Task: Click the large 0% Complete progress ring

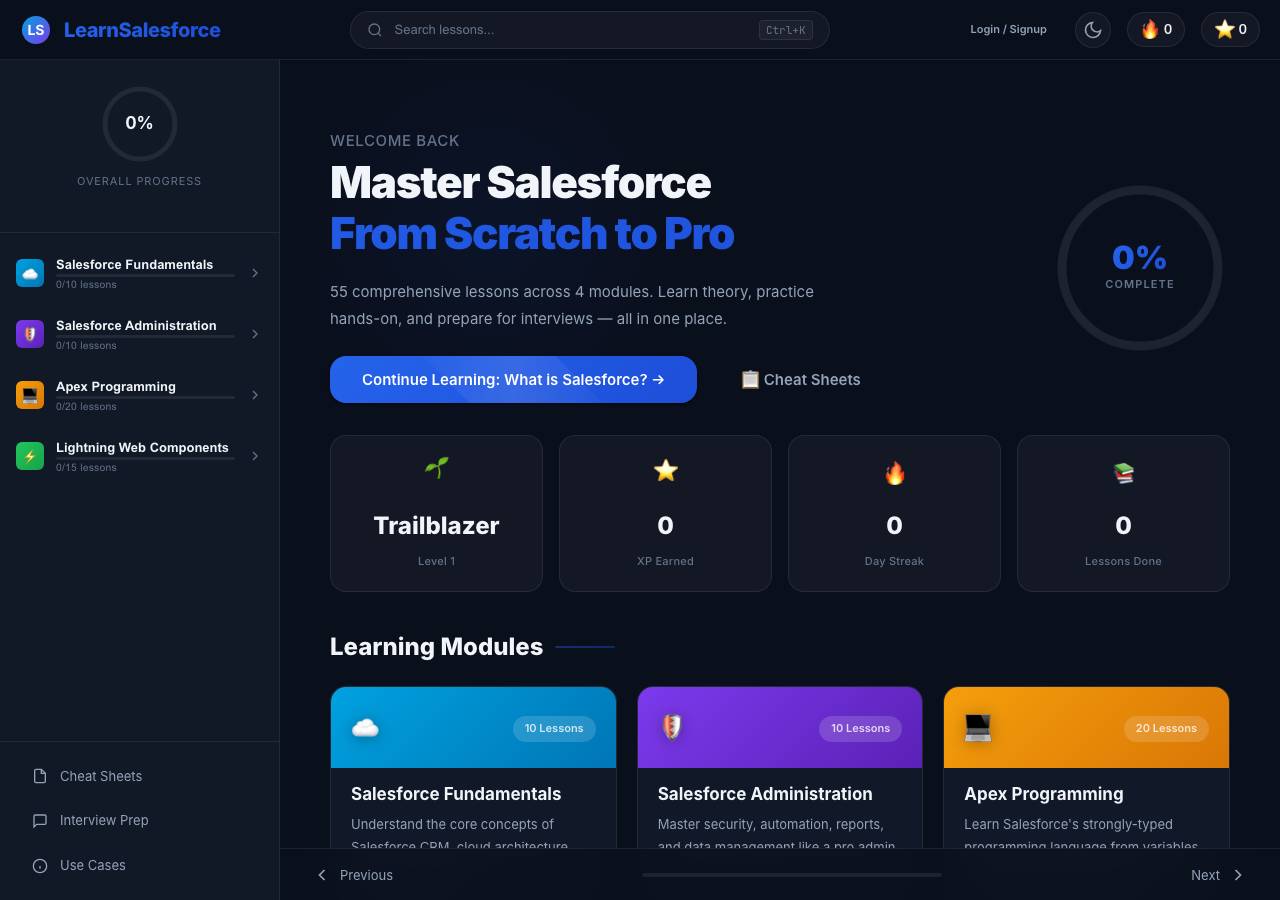Action: (1140, 268)
